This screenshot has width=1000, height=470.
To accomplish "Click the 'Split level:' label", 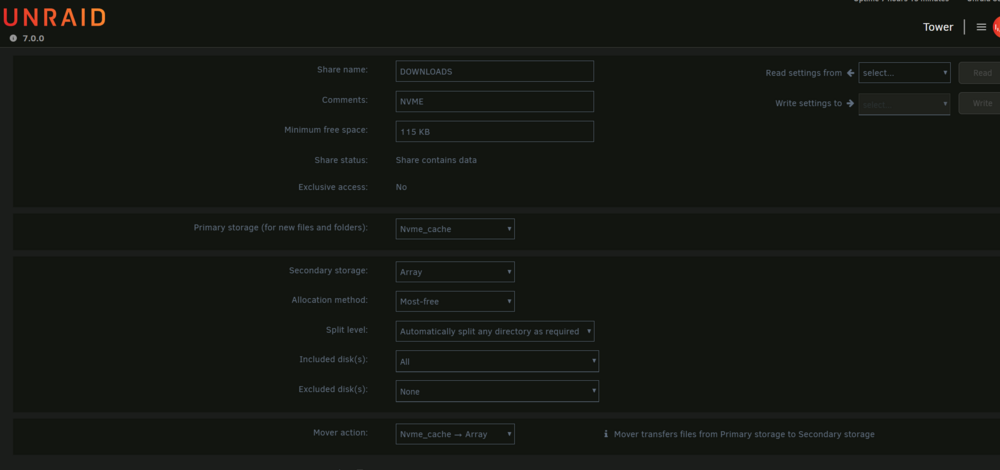I will 347,330.
